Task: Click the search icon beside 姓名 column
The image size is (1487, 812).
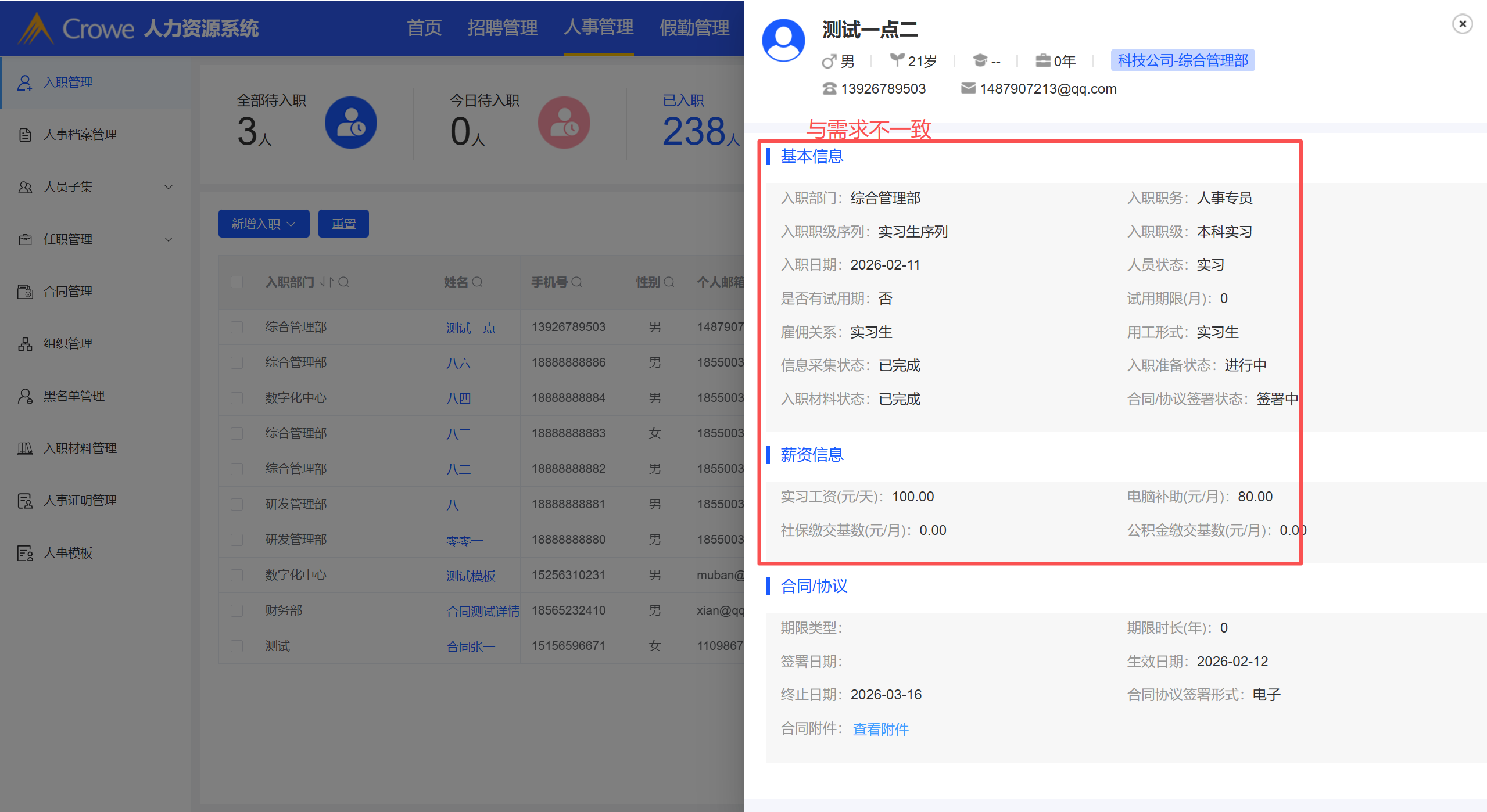Action: 477,282
